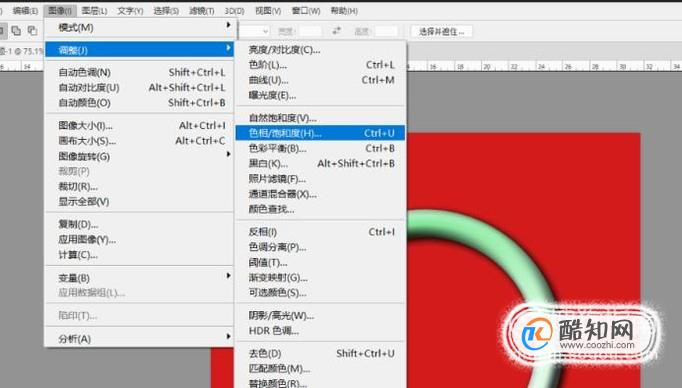Select 阴影/高光(W)... adjustment

321,315
